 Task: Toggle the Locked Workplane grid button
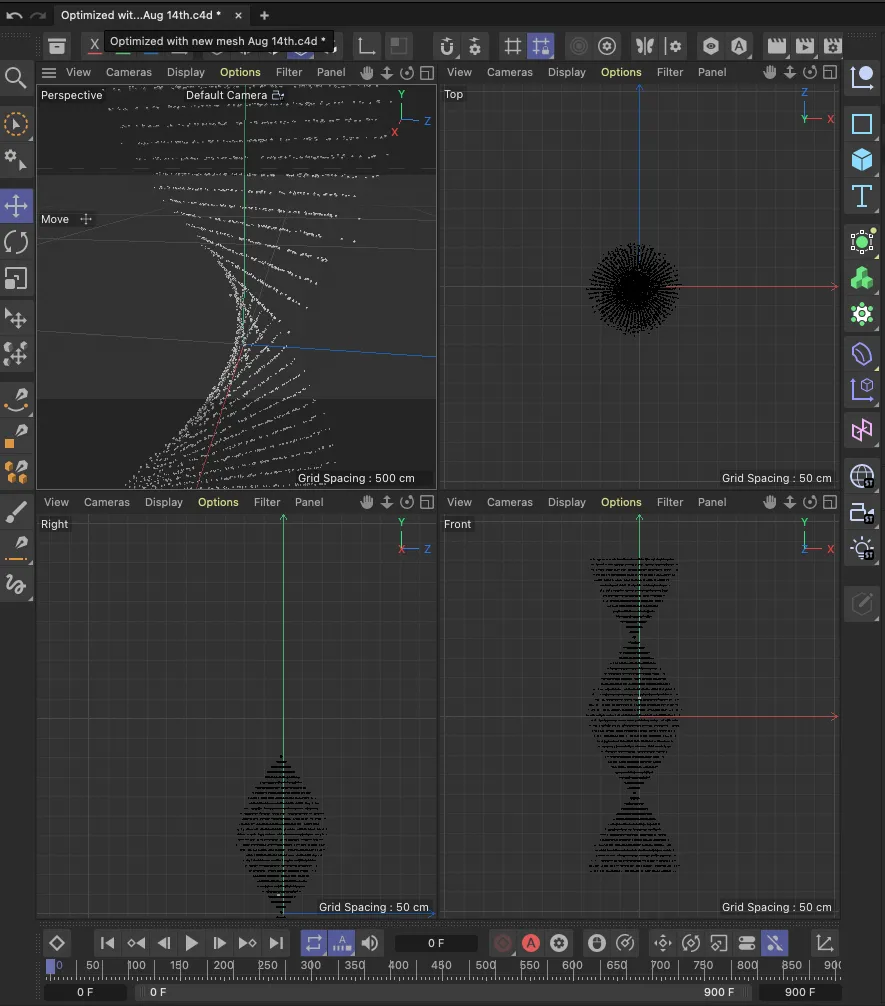540,46
